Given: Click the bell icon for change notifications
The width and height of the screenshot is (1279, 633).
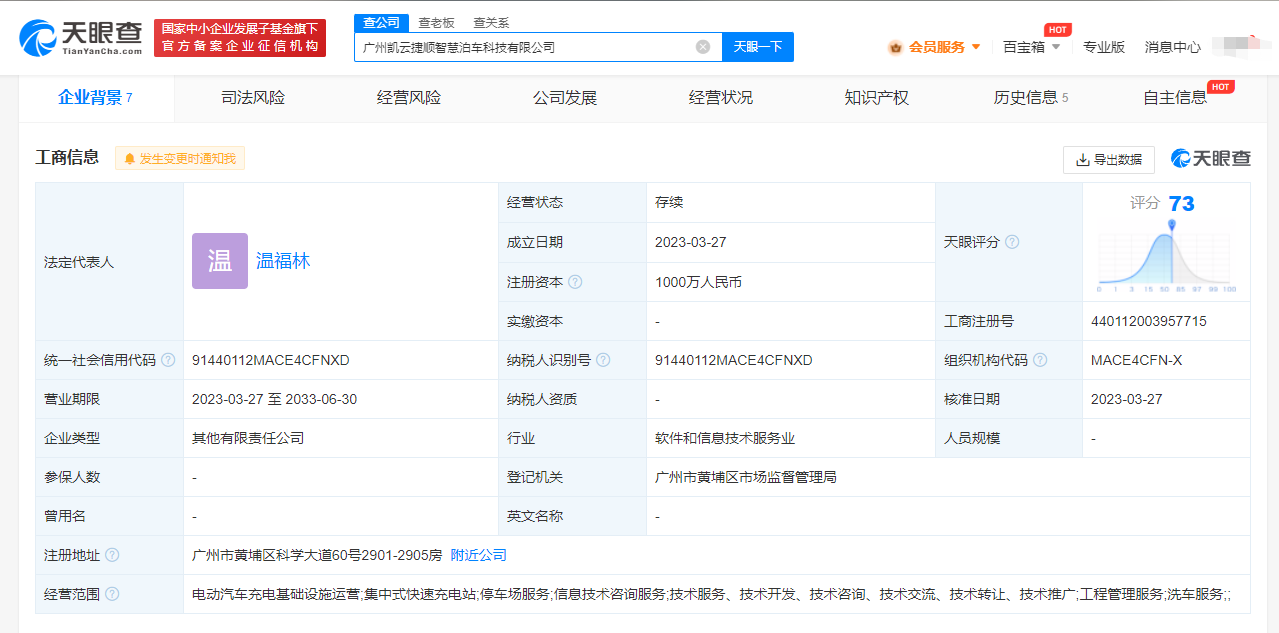Looking at the screenshot, I should coord(131,158).
